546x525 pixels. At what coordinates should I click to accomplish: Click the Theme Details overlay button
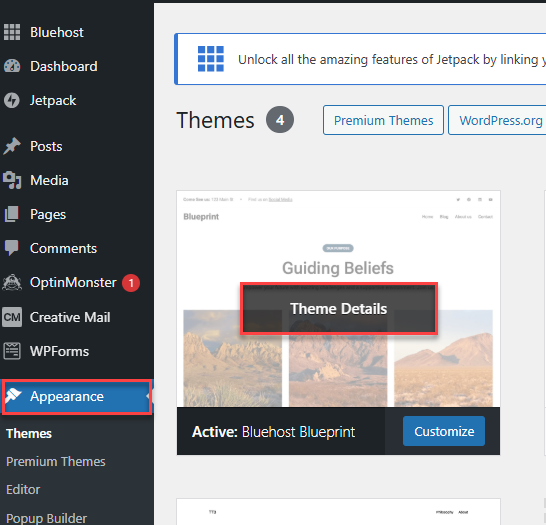coord(338,309)
